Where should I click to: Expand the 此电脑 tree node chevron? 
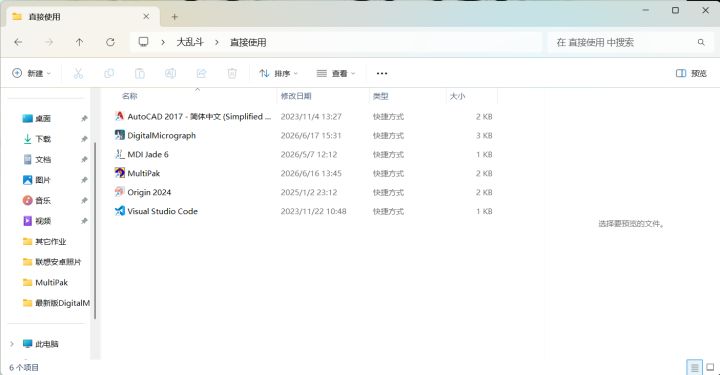pos(12,344)
